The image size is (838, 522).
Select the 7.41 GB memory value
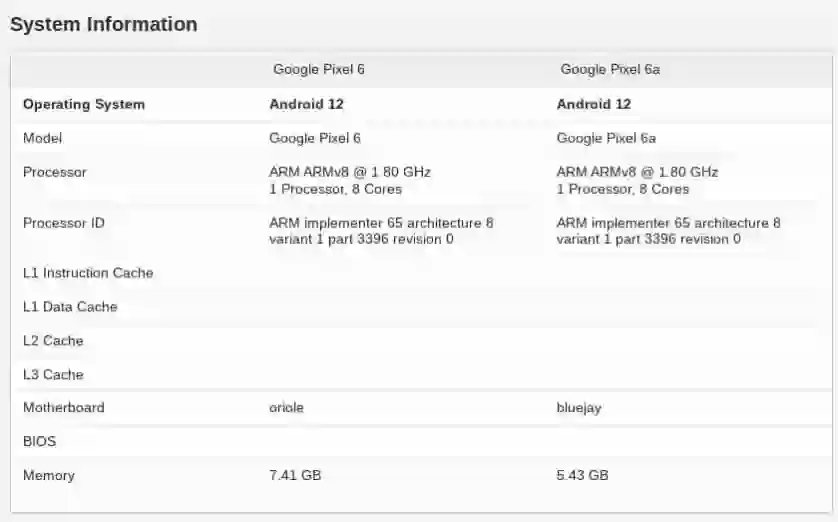pyautogui.click(x=295, y=476)
